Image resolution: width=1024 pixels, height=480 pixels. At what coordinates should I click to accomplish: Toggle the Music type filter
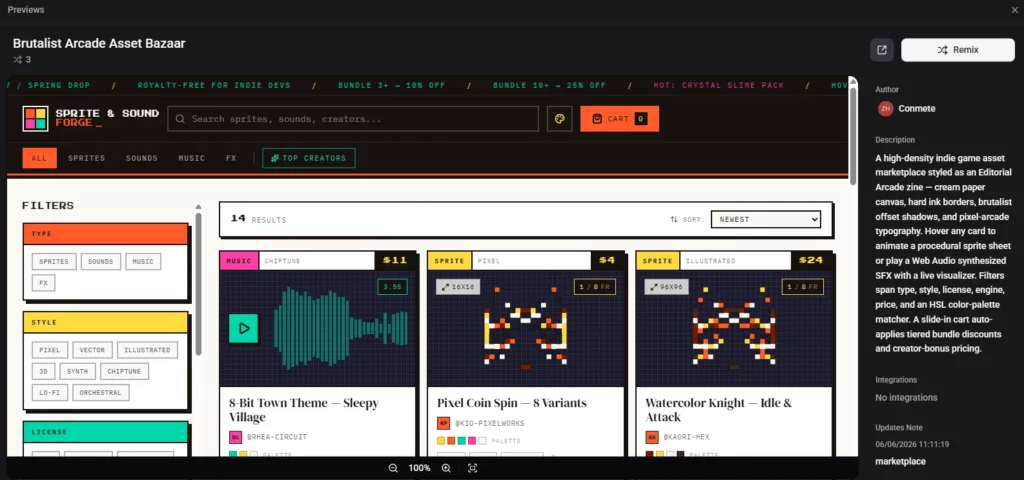143,262
